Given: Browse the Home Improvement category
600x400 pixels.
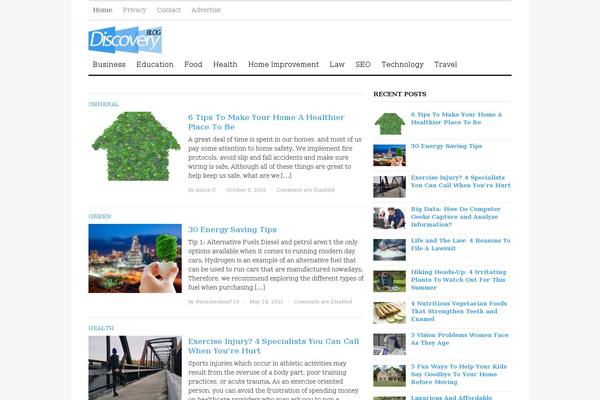Looking at the screenshot, I should 283,64.
